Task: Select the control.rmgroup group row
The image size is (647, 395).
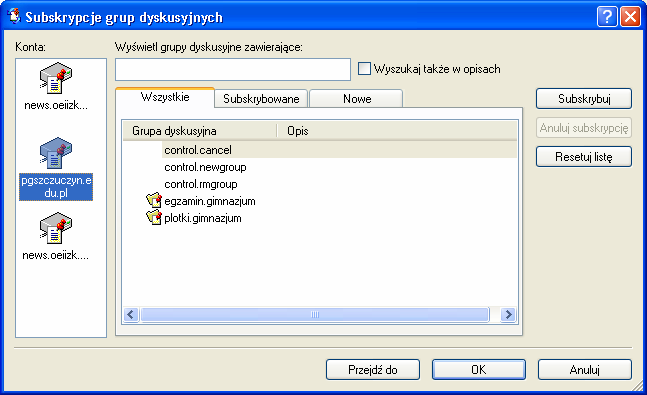Action: click(x=320, y=184)
